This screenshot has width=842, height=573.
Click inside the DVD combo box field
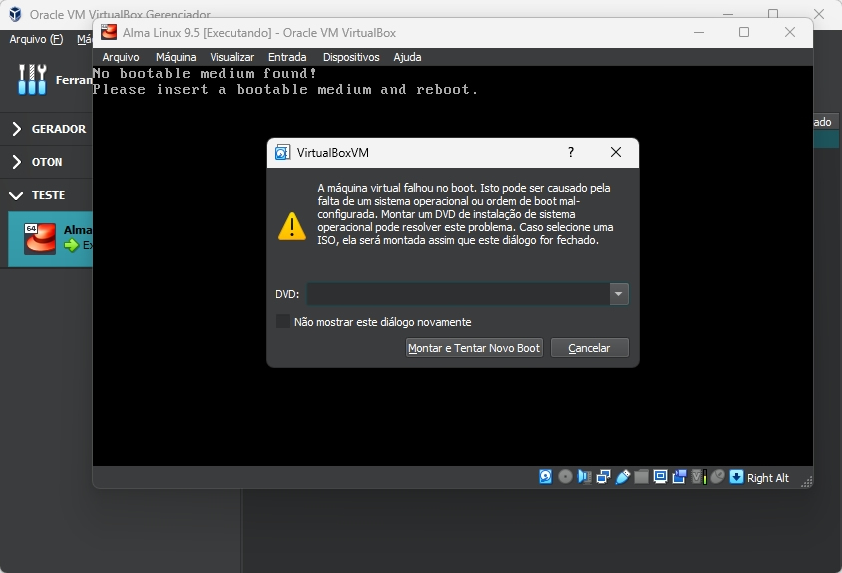tap(458, 294)
